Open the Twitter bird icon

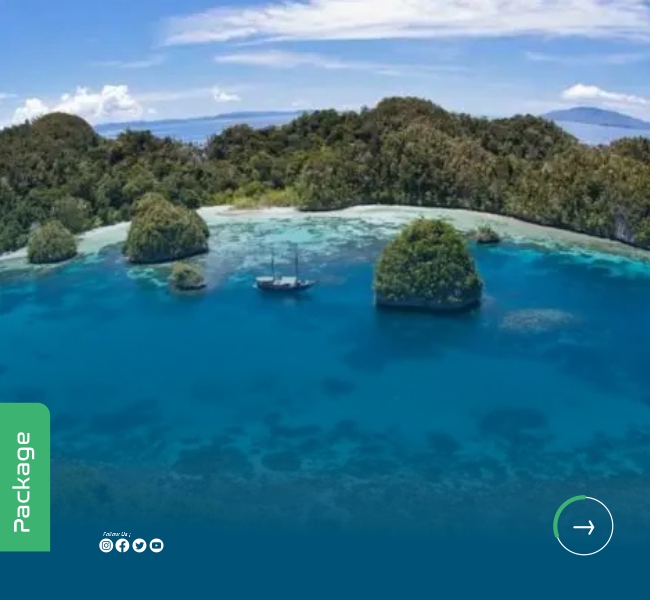click(139, 545)
